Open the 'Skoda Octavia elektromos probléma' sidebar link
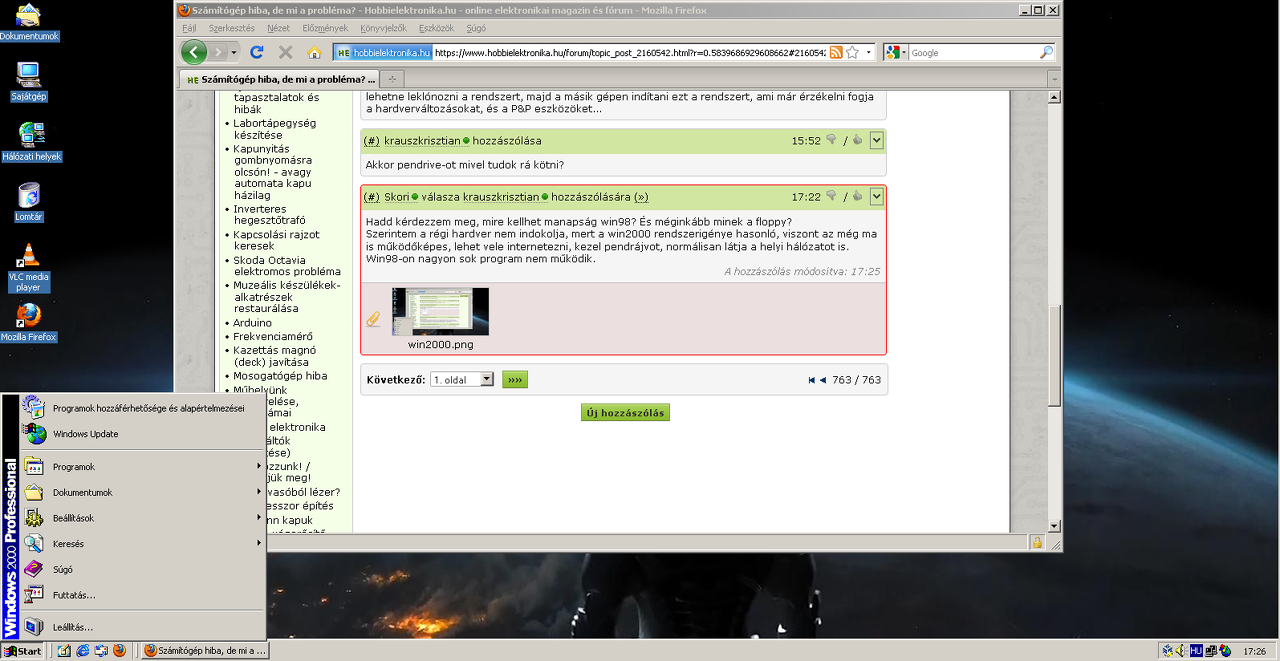The height and width of the screenshot is (661, 1280). tap(287, 265)
